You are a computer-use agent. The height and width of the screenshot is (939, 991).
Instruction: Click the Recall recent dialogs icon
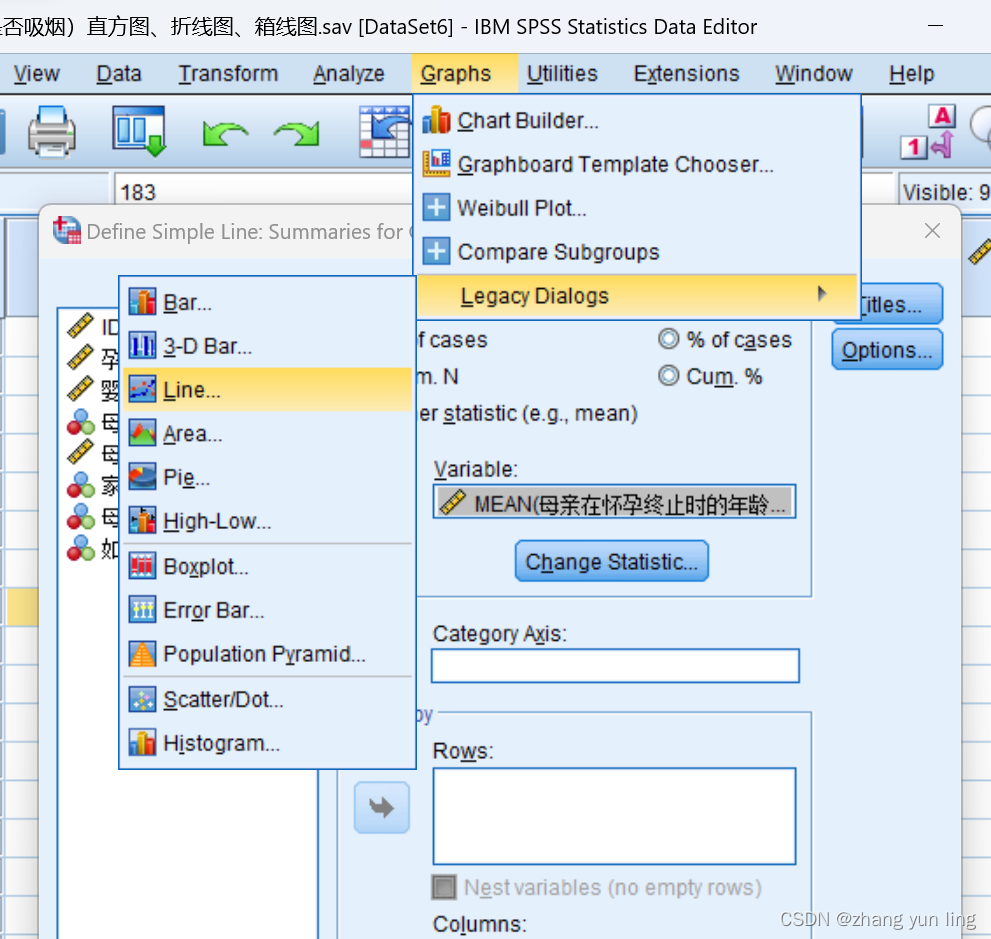tap(139, 131)
